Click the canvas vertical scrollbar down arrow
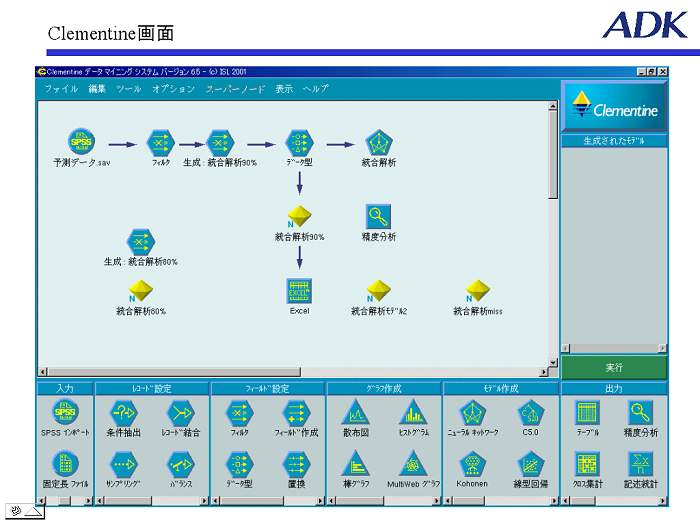 [x=553, y=362]
